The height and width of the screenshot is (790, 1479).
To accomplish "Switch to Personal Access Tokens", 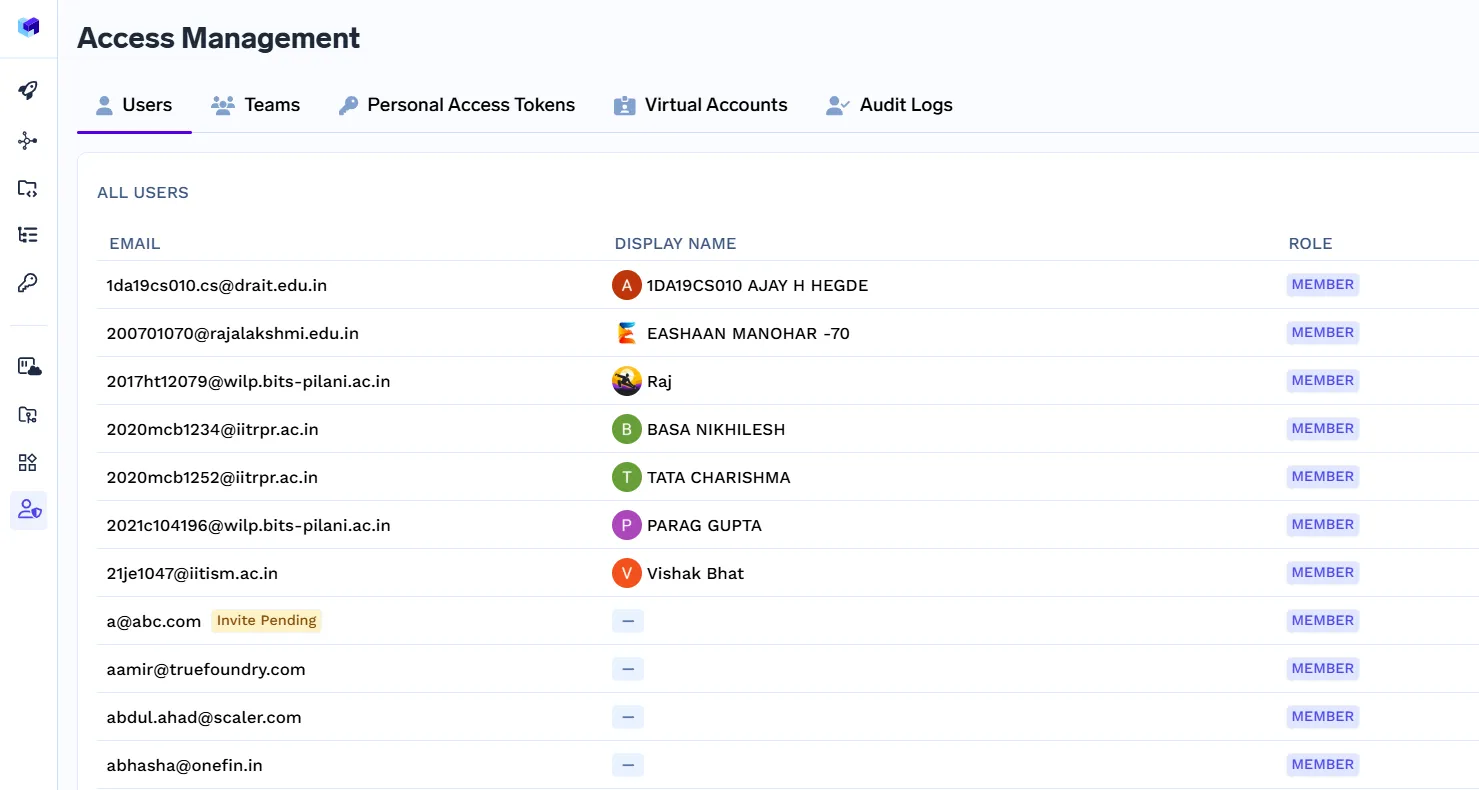I will (x=456, y=104).
